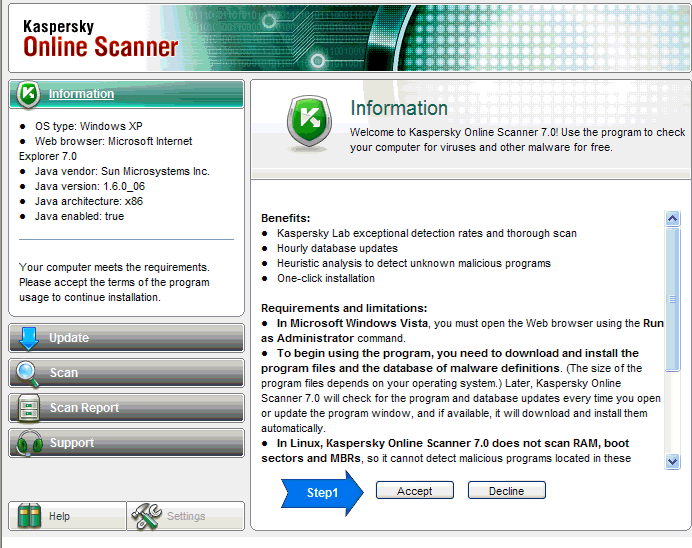Click the Help text label

[x=59, y=517]
